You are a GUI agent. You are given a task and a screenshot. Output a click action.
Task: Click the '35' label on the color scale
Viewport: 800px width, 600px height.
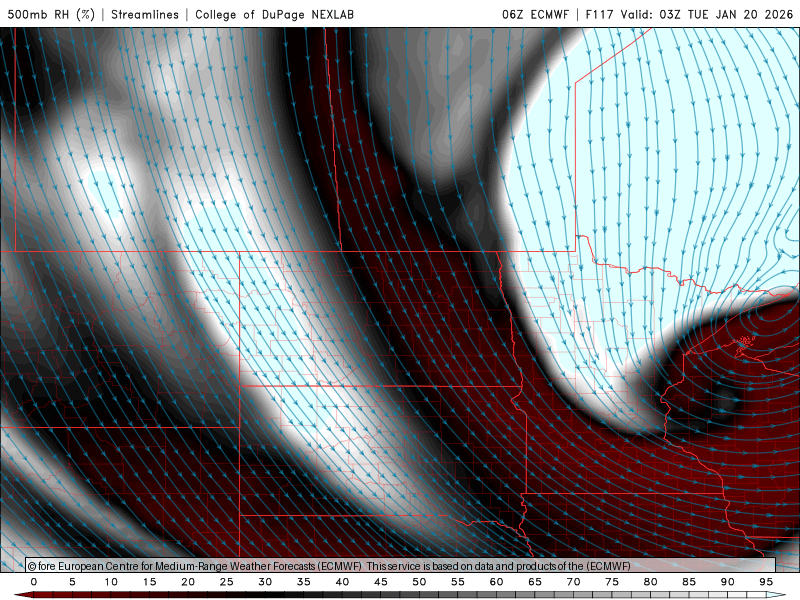tap(304, 582)
